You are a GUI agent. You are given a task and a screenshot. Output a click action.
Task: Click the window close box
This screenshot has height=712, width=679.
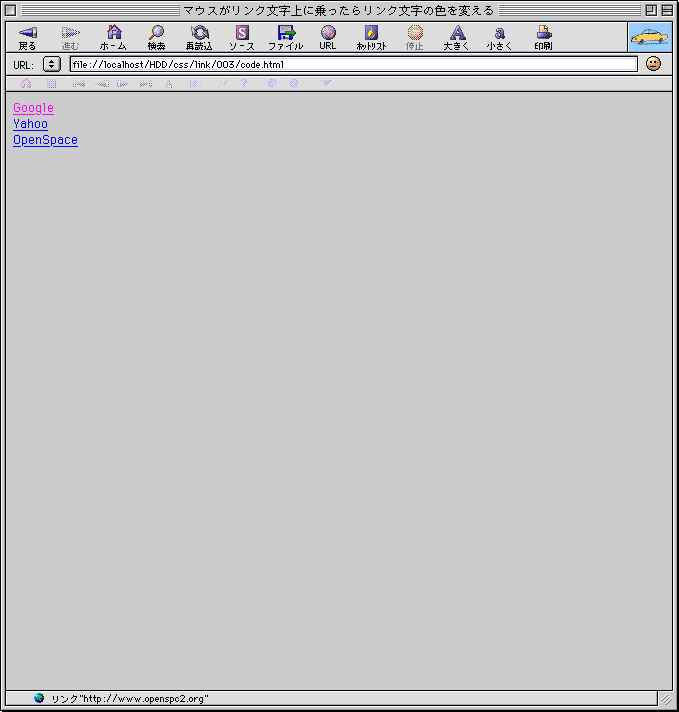10,10
